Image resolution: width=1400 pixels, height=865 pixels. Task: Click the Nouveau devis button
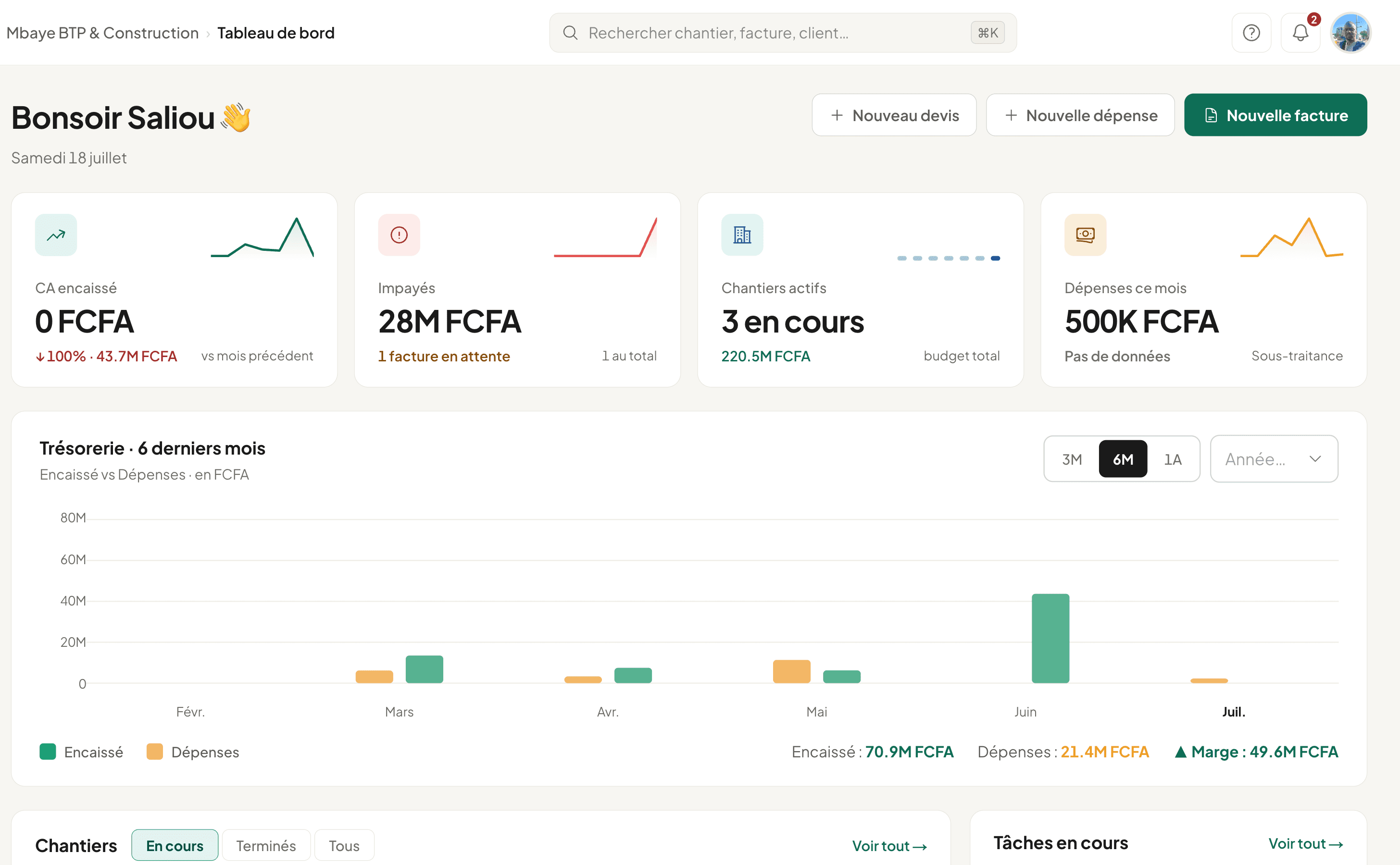pos(894,115)
